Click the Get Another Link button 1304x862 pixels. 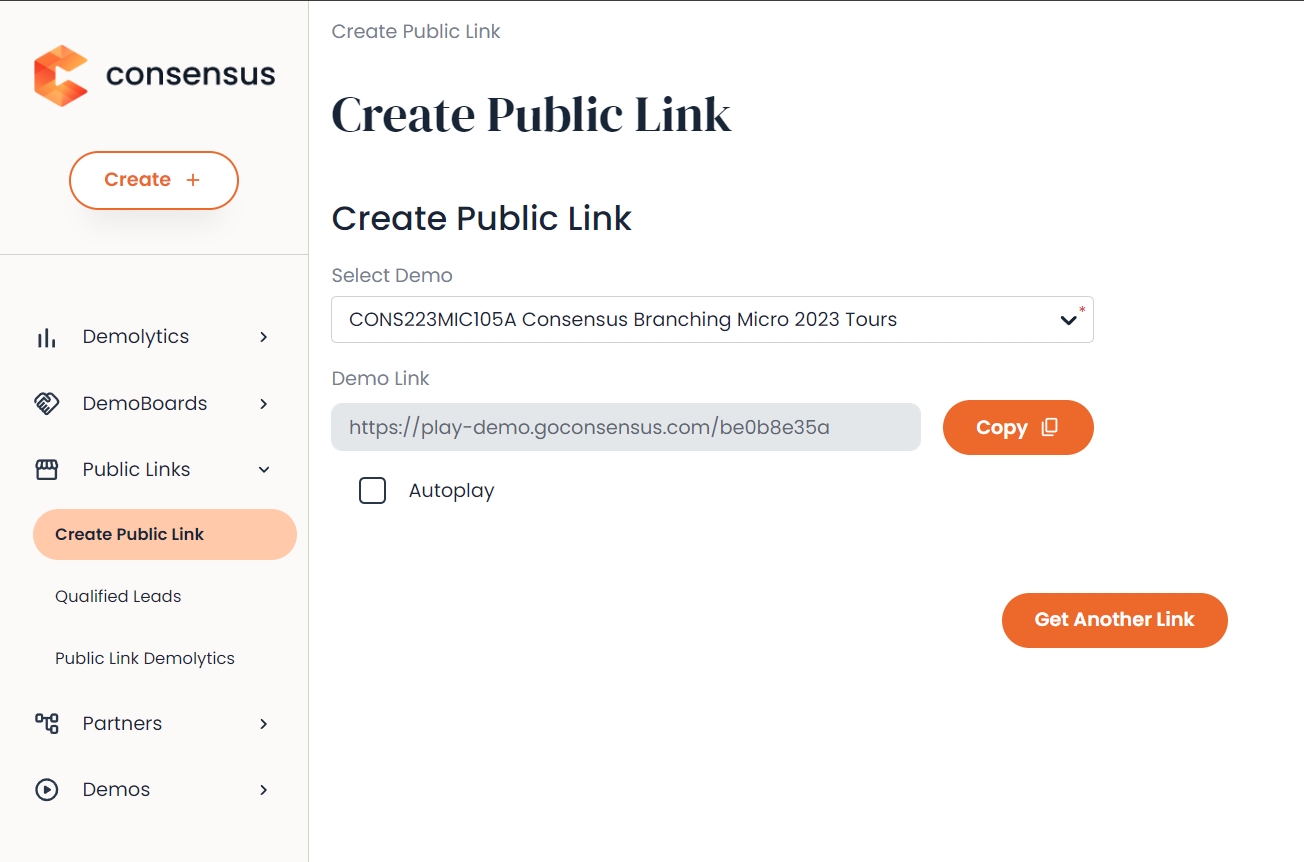click(x=1114, y=620)
